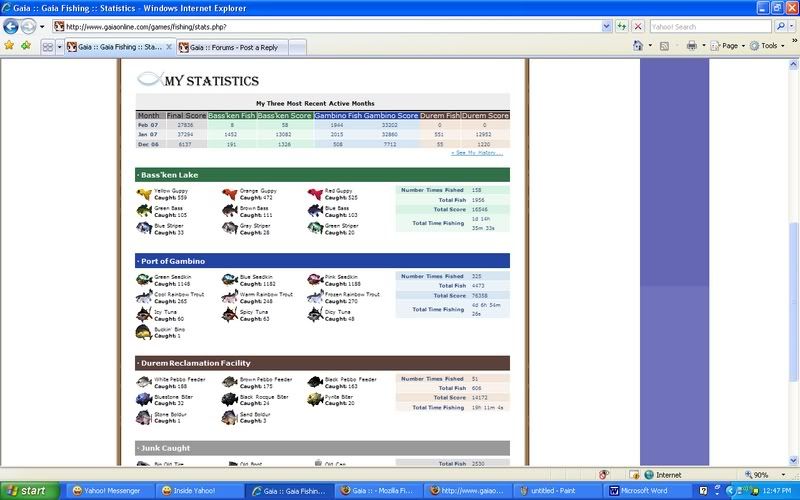Click the Add to Favorites icon
The width and height of the screenshot is (800, 500).
tap(26, 46)
